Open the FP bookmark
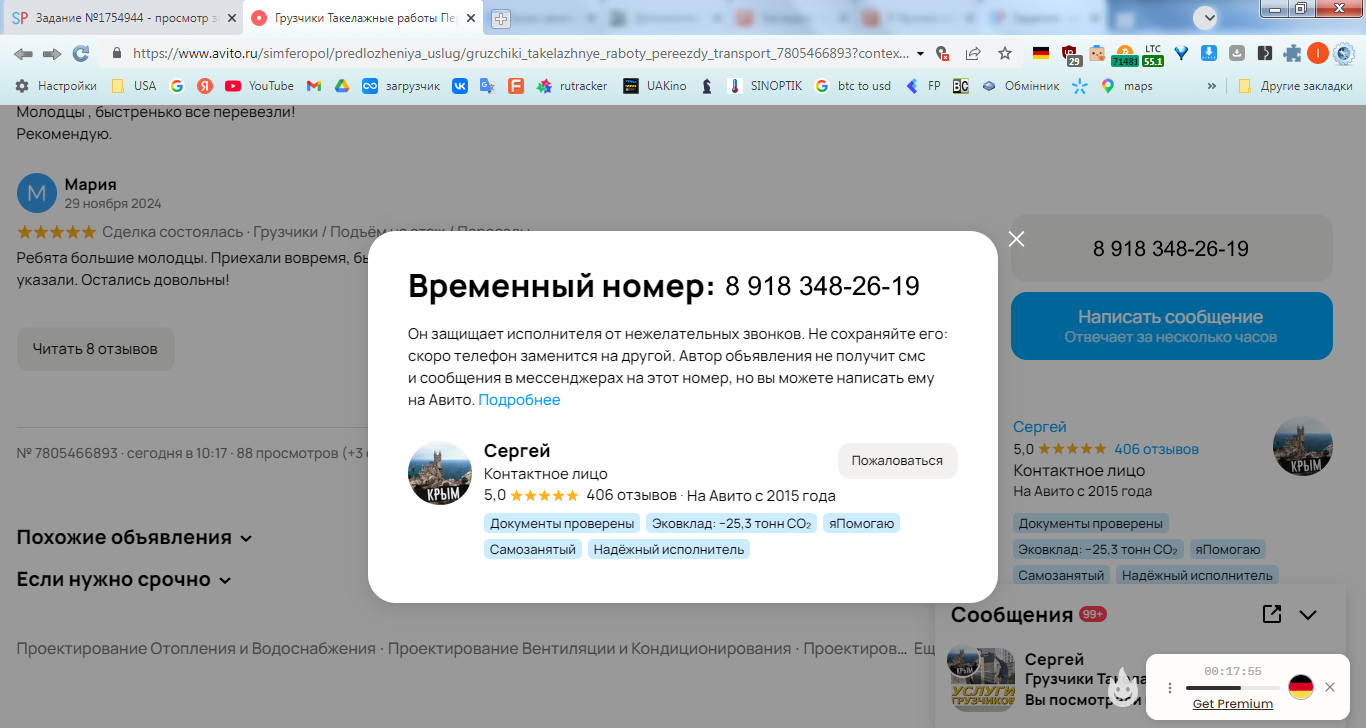This screenshot has height=728, width=1366. point(923,86)
